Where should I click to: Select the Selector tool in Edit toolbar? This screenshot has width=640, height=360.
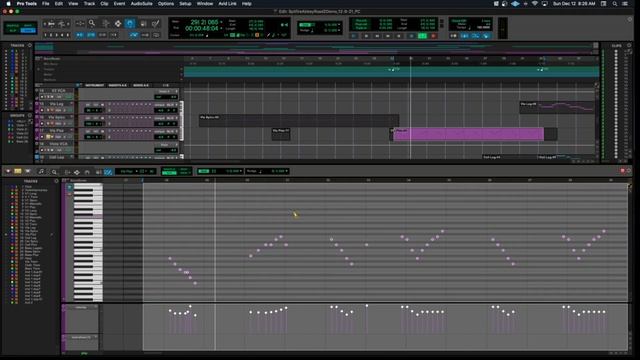[x=118, y=24]
